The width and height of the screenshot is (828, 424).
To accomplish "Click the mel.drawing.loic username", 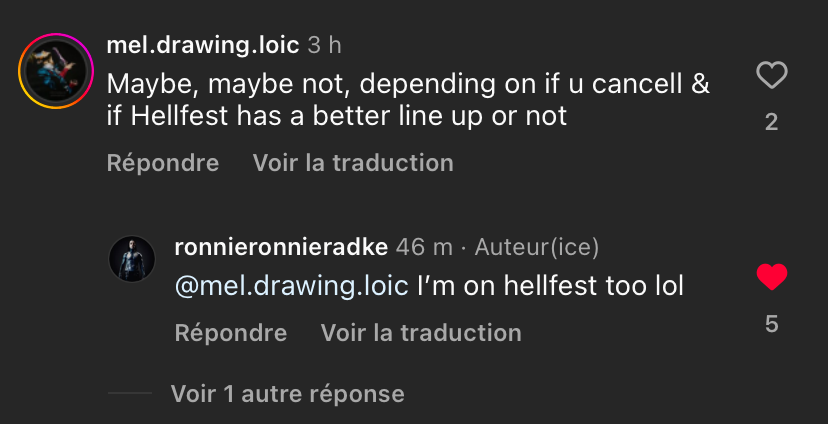I will pos(203,46).
